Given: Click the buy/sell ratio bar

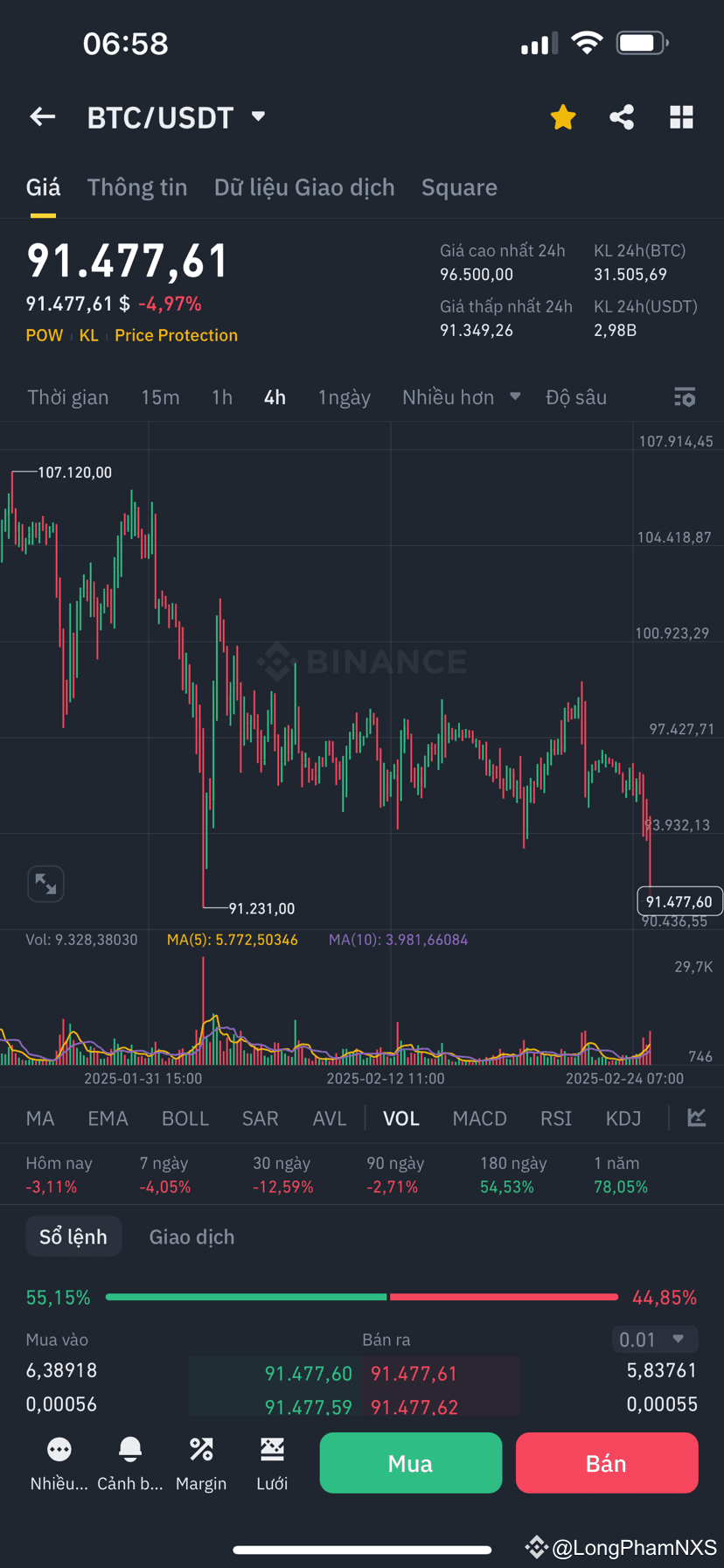Looking at the screenshot, I should click(362, 1297).
